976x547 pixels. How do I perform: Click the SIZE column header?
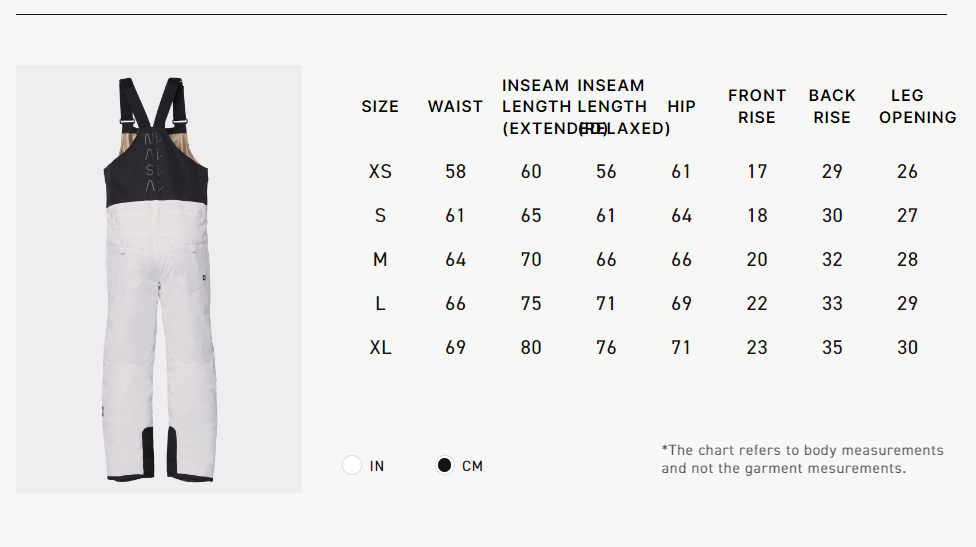380,106
